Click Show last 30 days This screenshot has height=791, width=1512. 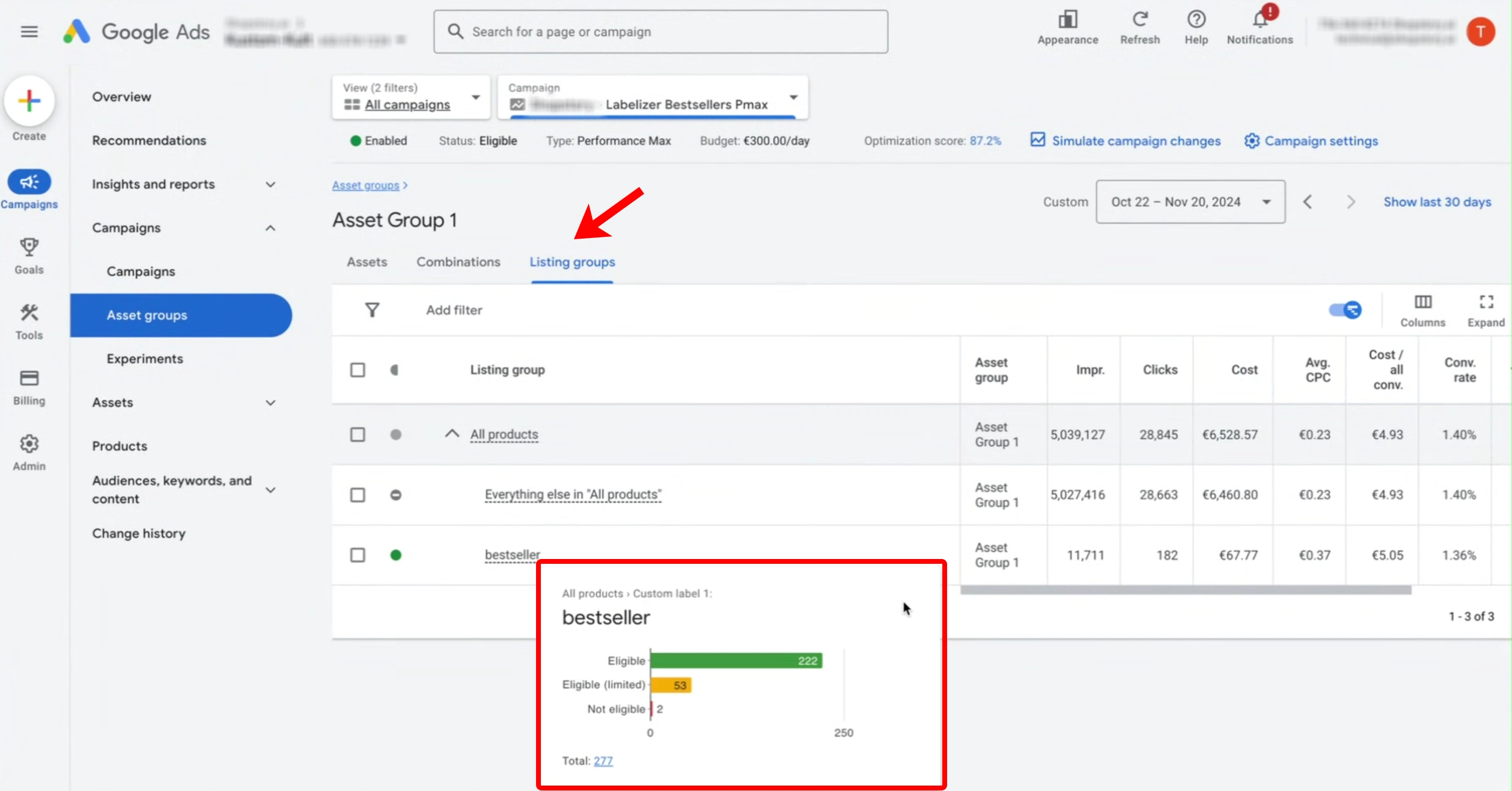[x=1437, y=202]
